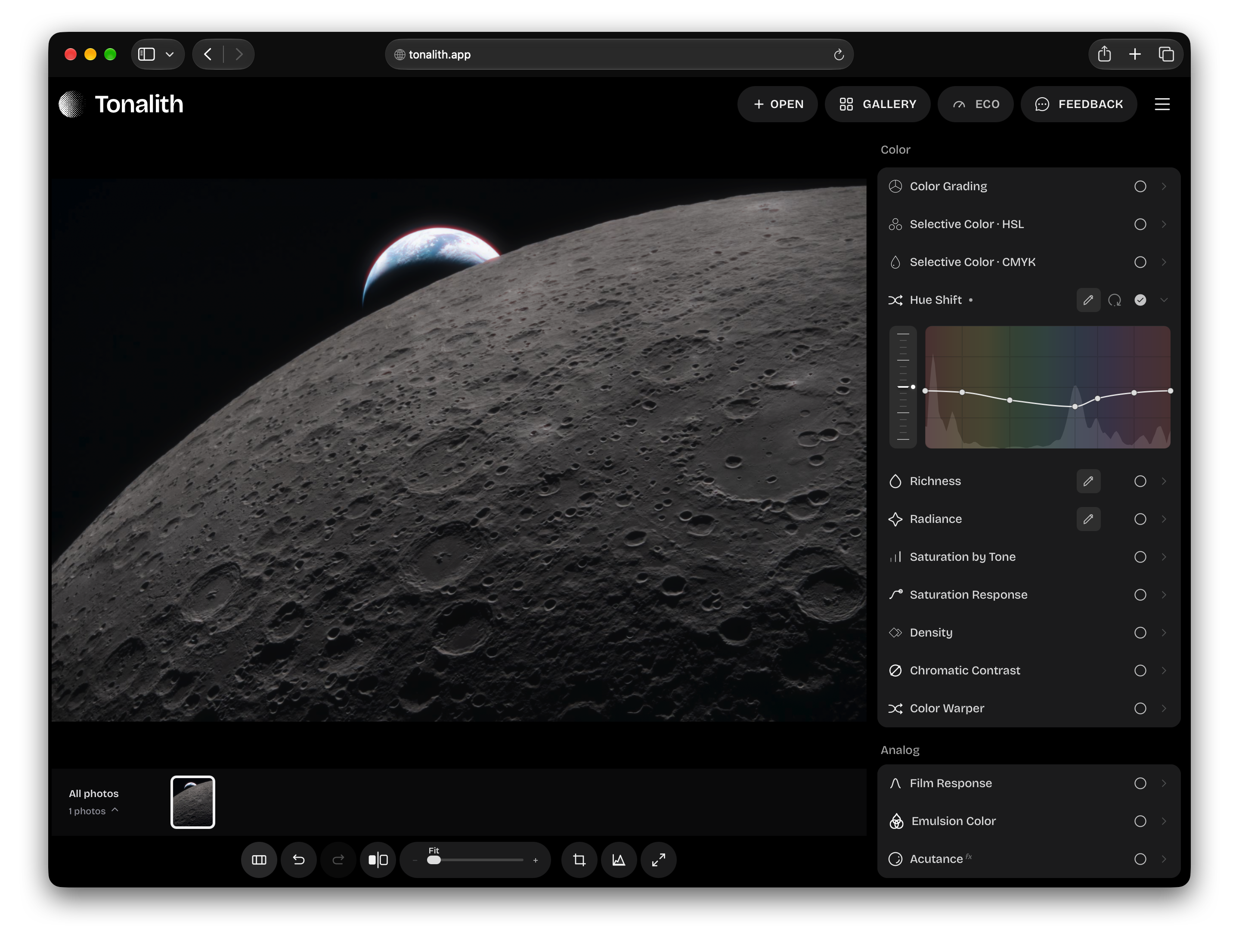
Task: Click the filmstrip layout toolbar icon
Action: point(259,859)
